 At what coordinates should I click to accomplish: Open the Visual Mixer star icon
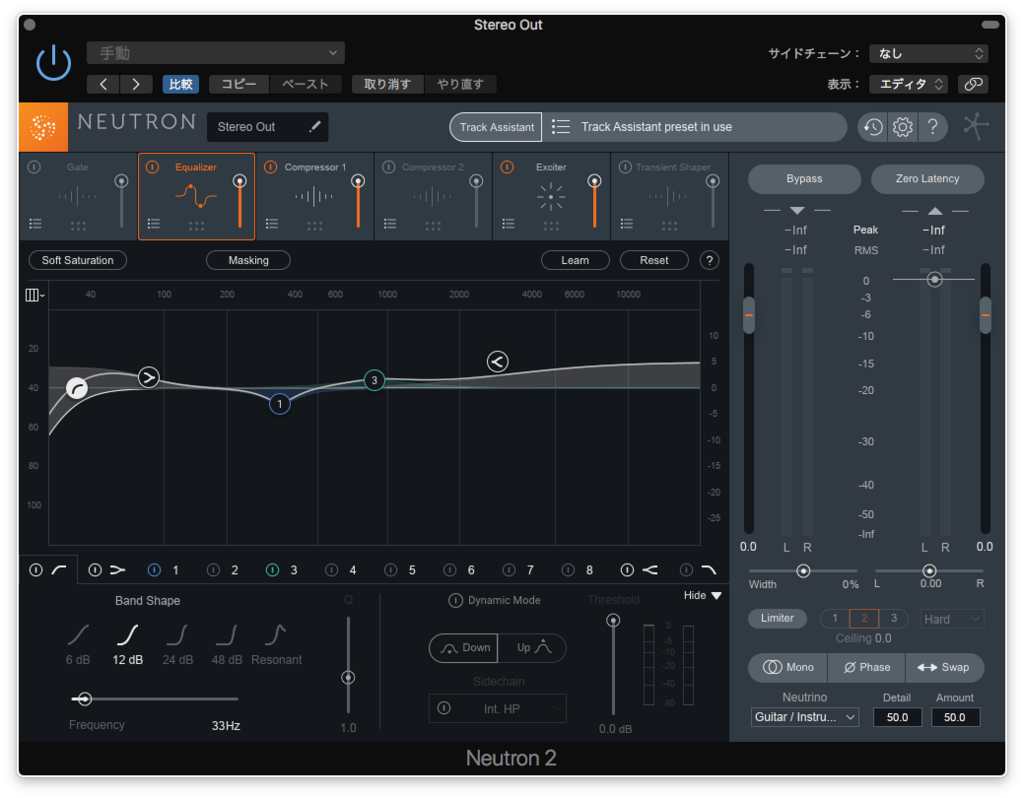pos(976,126)
